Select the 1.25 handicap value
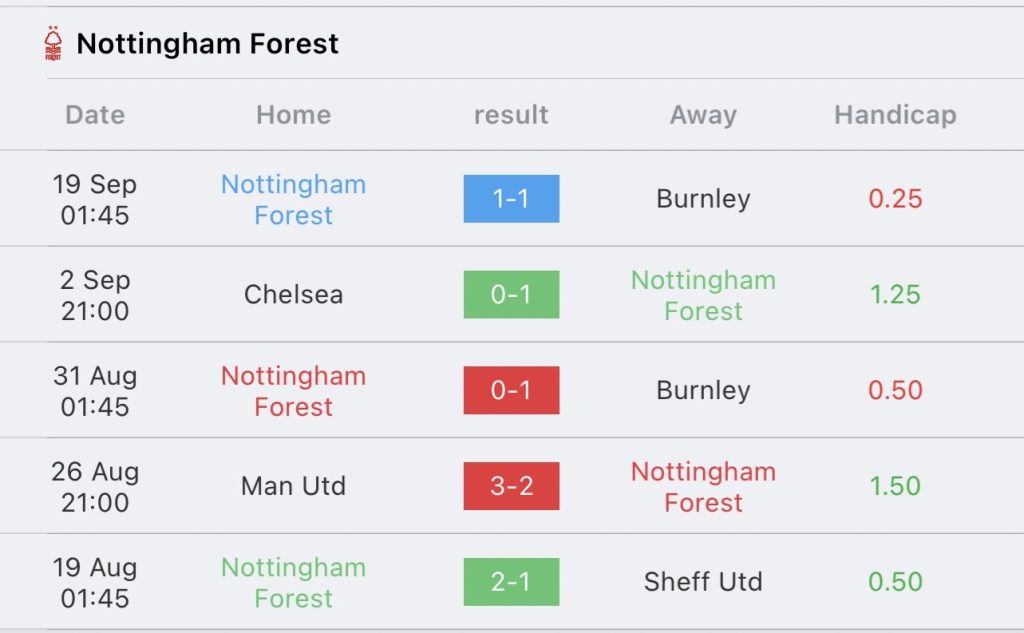 [895, 295]
